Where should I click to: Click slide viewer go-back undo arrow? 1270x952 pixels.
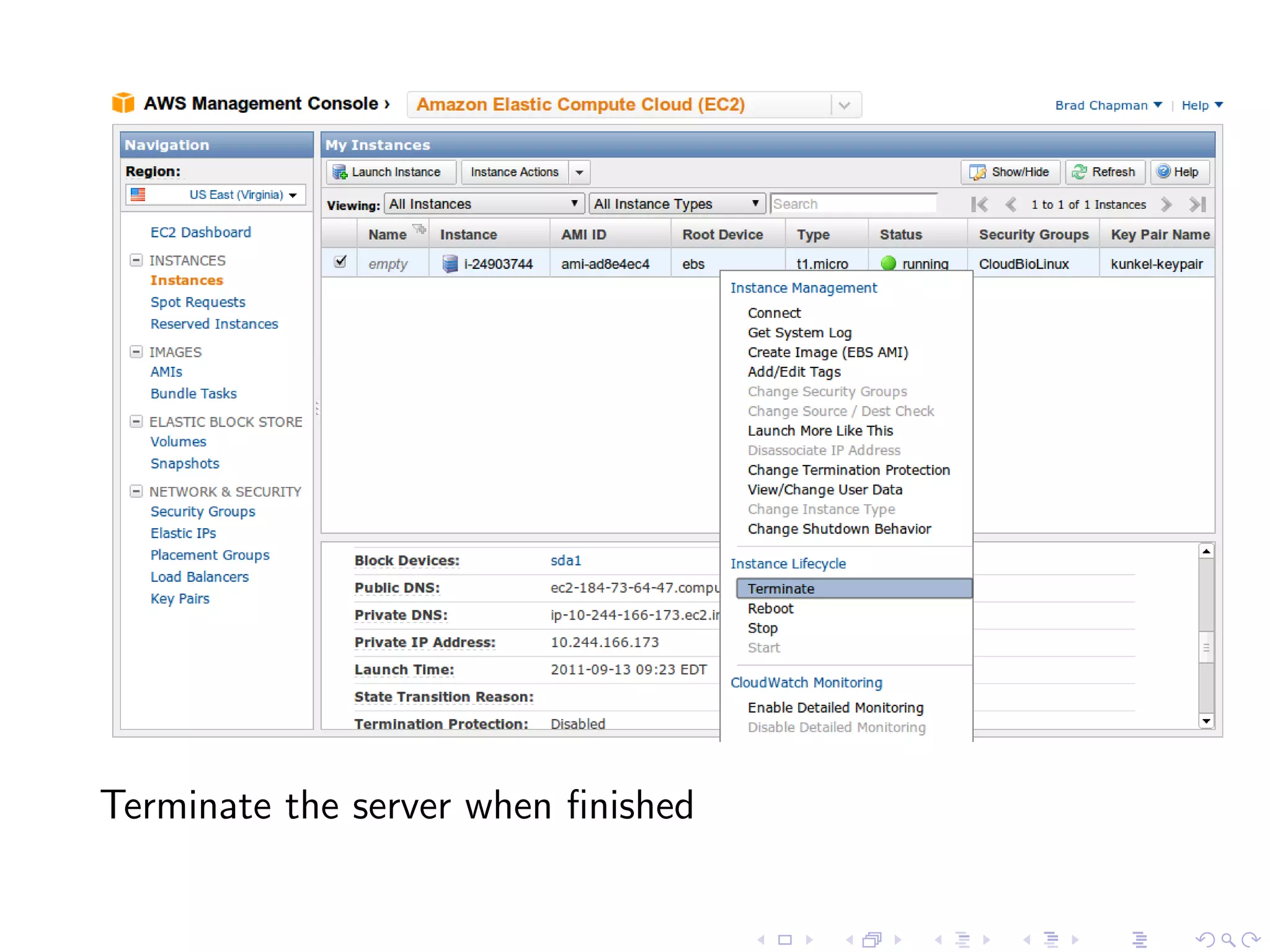tap(1205, 940)
